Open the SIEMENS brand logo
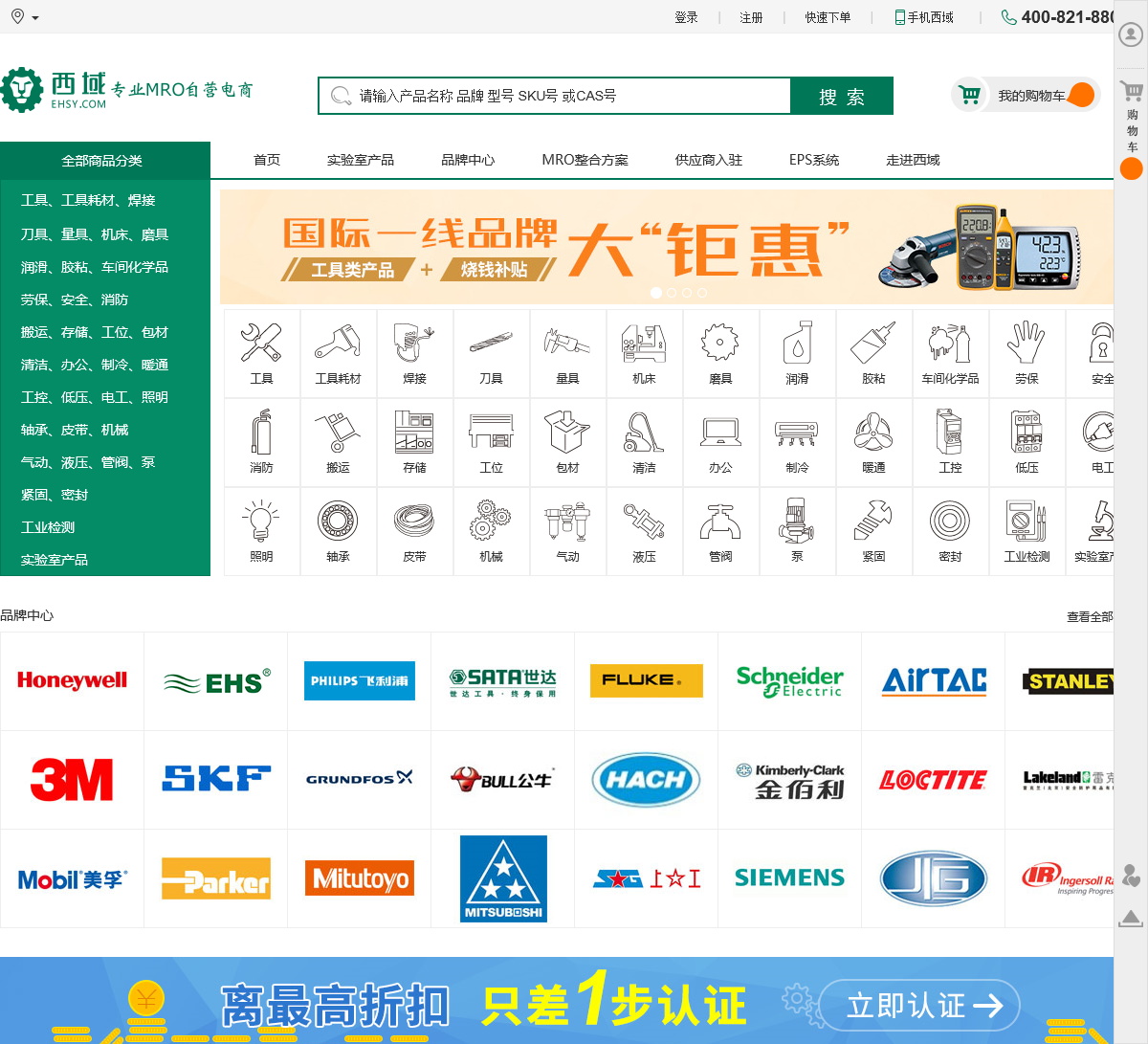The width and height of the screenshot is (1148, 1044). 789,877
